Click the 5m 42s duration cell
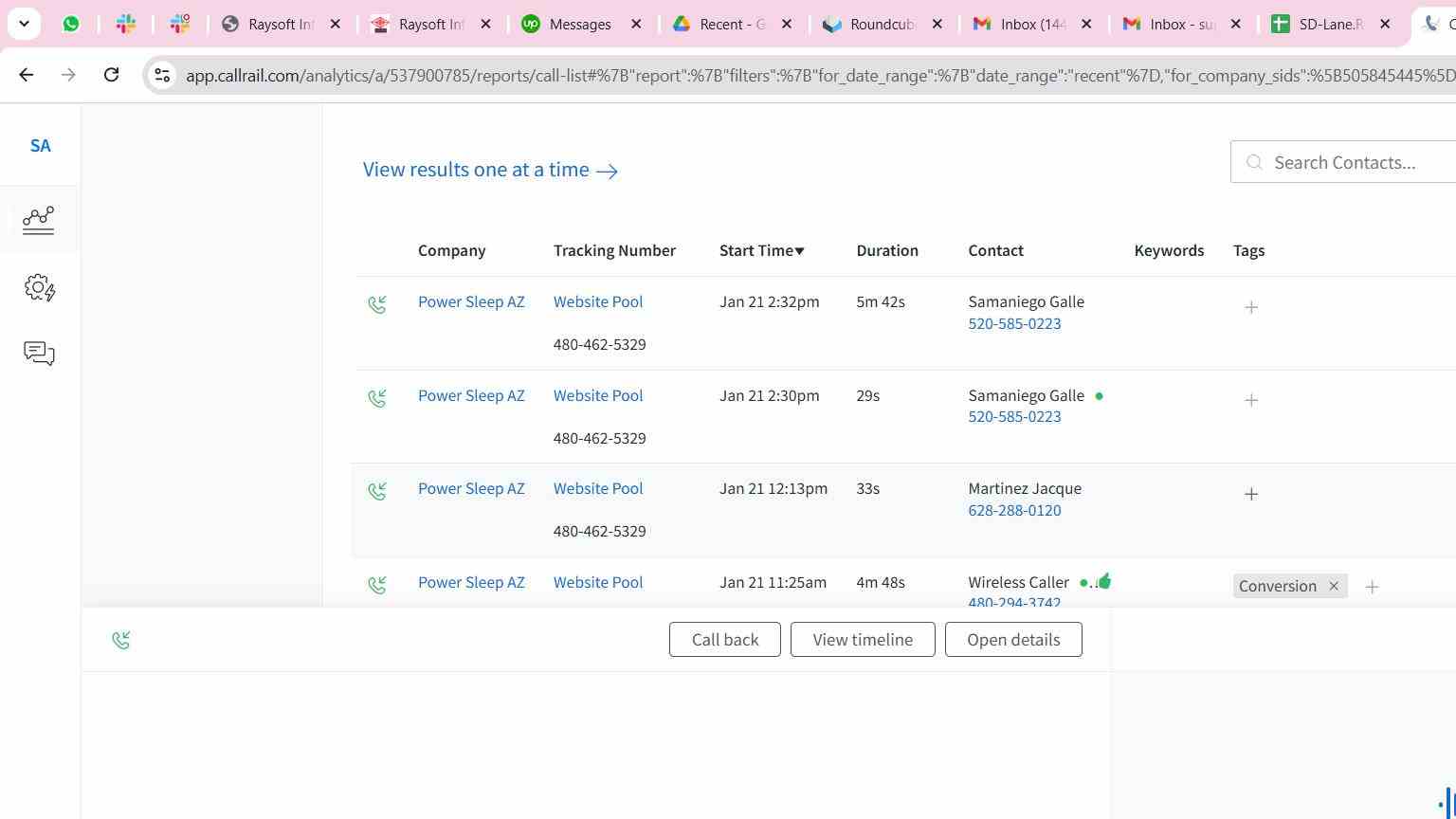1456x819 pixels. coord(881,301)
